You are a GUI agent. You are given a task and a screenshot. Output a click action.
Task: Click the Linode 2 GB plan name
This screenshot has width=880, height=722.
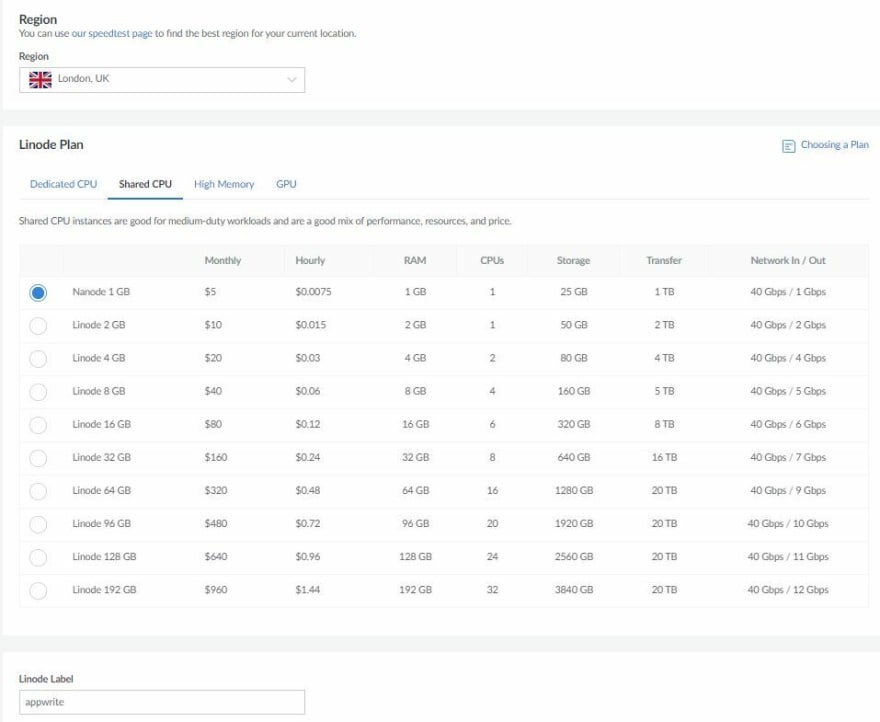point(99,325)
